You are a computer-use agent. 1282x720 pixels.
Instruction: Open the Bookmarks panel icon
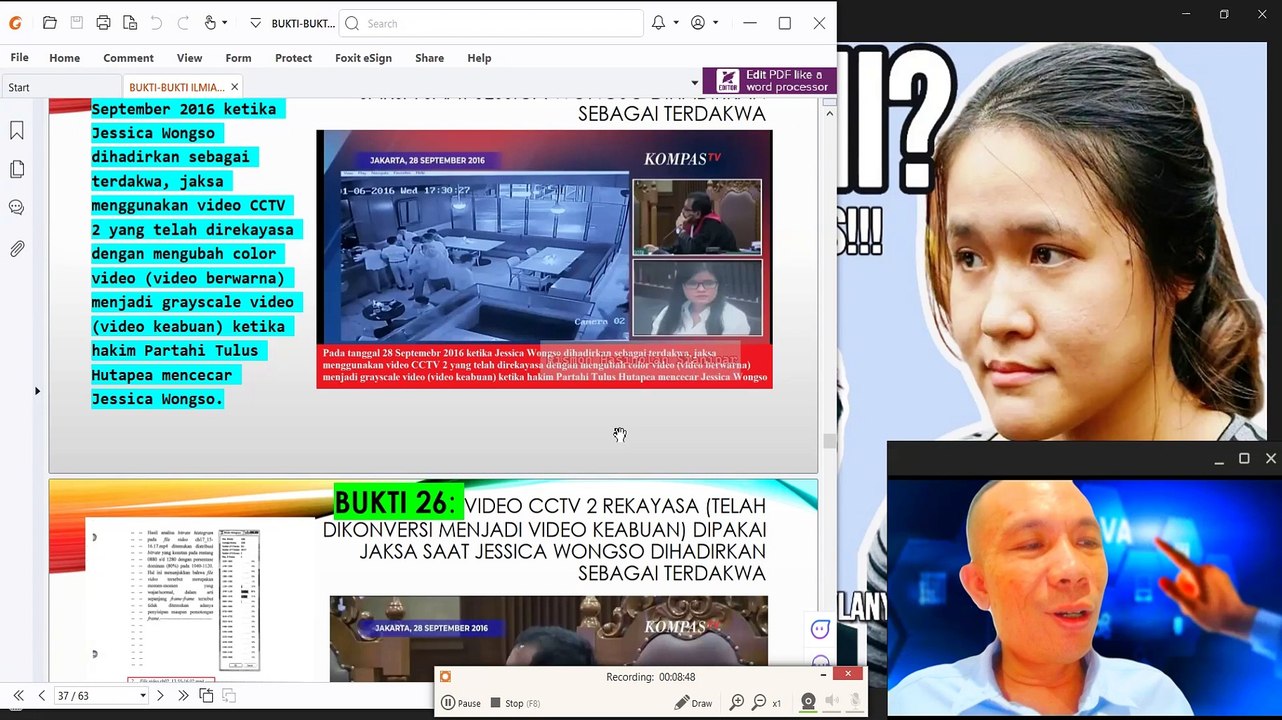[17, 131]
